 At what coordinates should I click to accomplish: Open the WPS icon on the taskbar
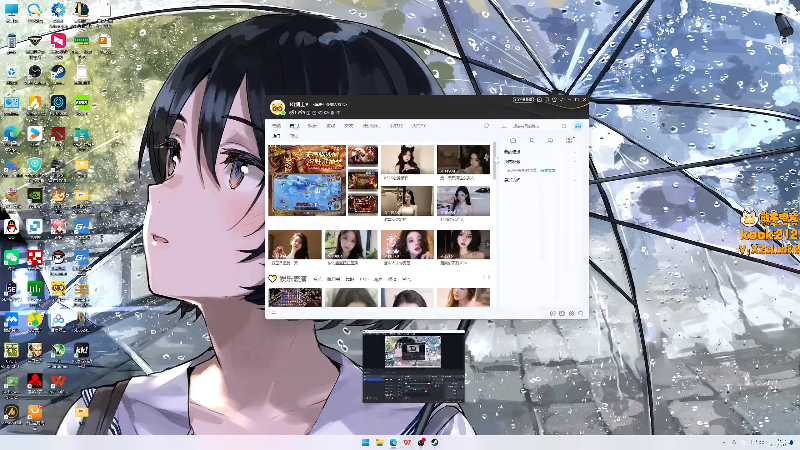point(407,442)
